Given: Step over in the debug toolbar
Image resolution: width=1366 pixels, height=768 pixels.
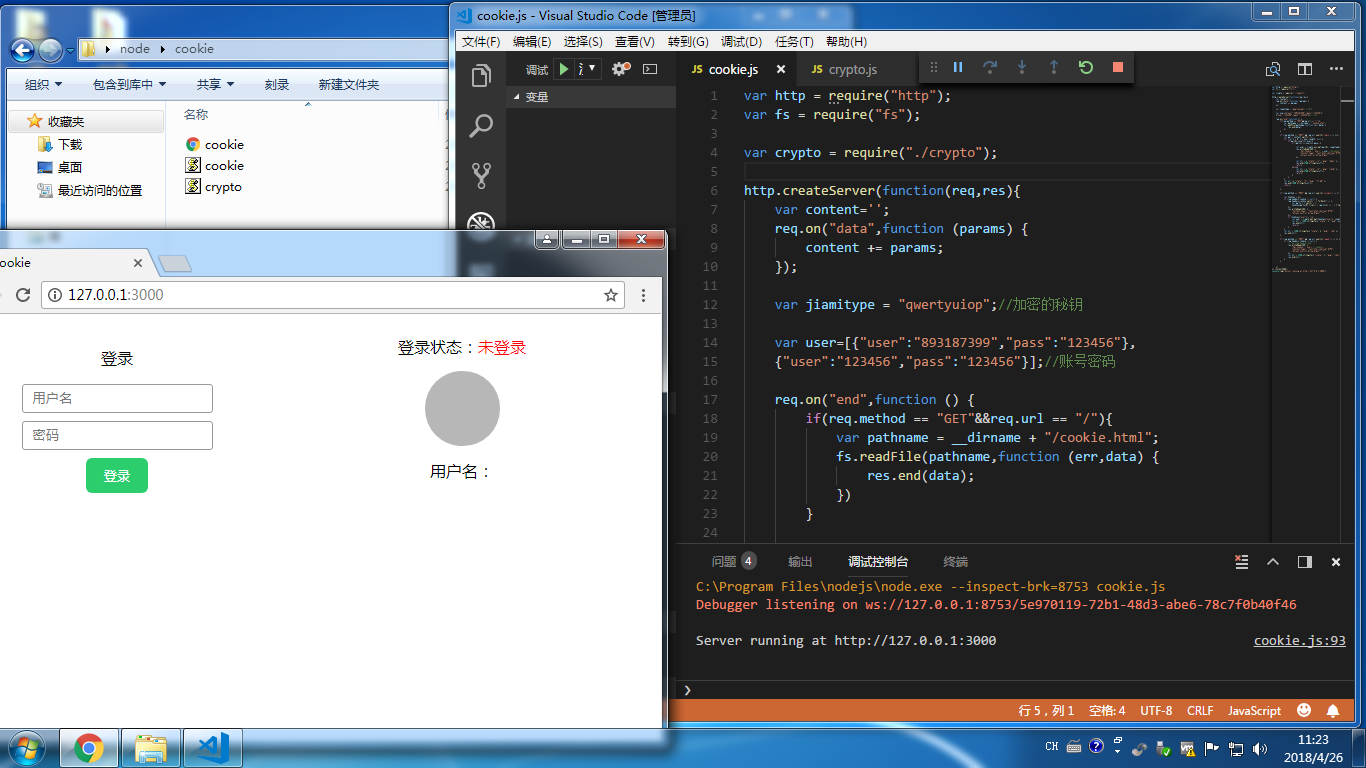Looking at the screenshot, I should pos(990,67).
